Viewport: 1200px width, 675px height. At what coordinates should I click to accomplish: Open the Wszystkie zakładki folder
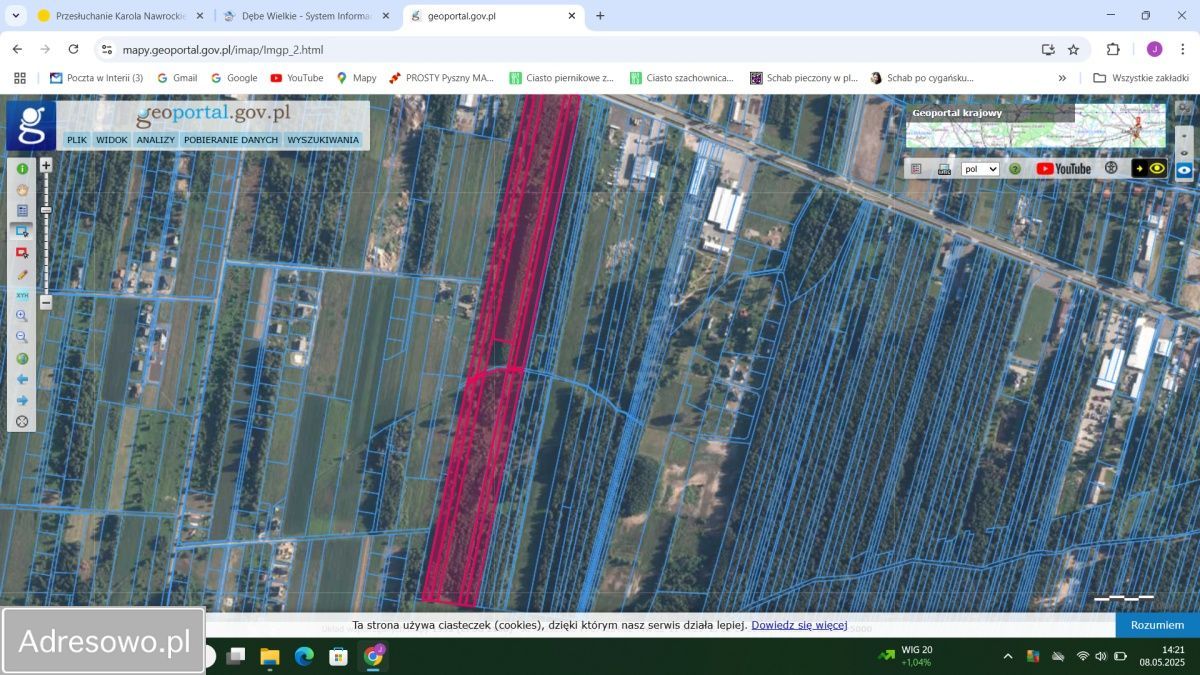coord(1141,77)
